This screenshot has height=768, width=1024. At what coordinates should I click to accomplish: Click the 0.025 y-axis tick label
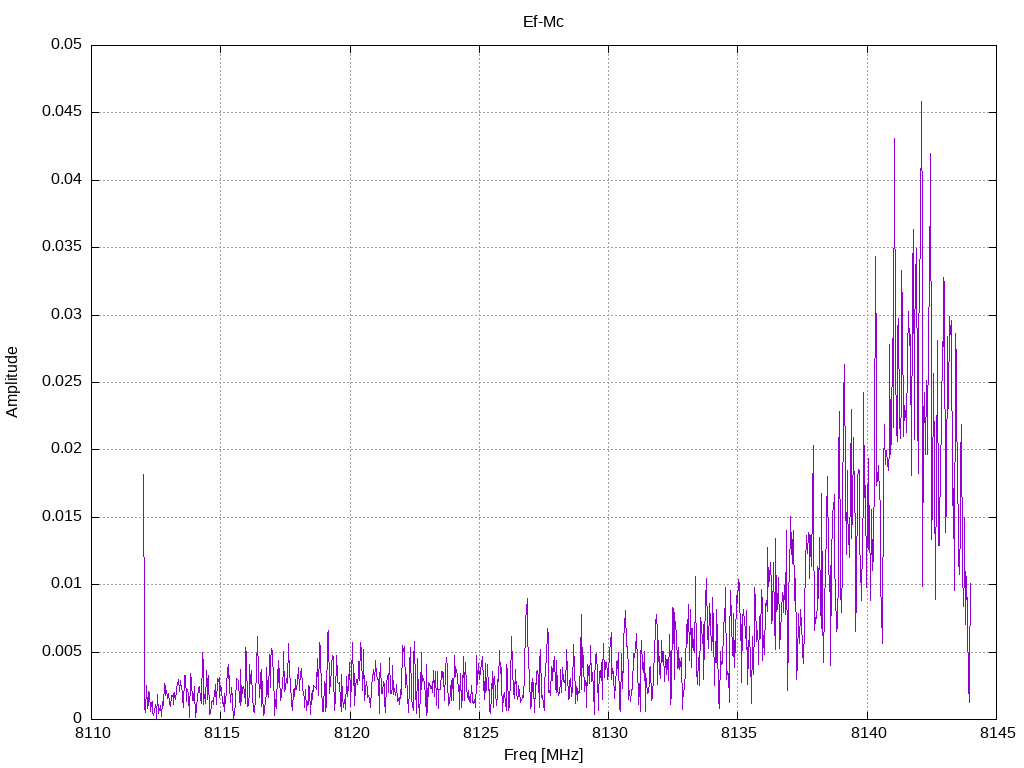pyautogui.click(x=62, y=382)
